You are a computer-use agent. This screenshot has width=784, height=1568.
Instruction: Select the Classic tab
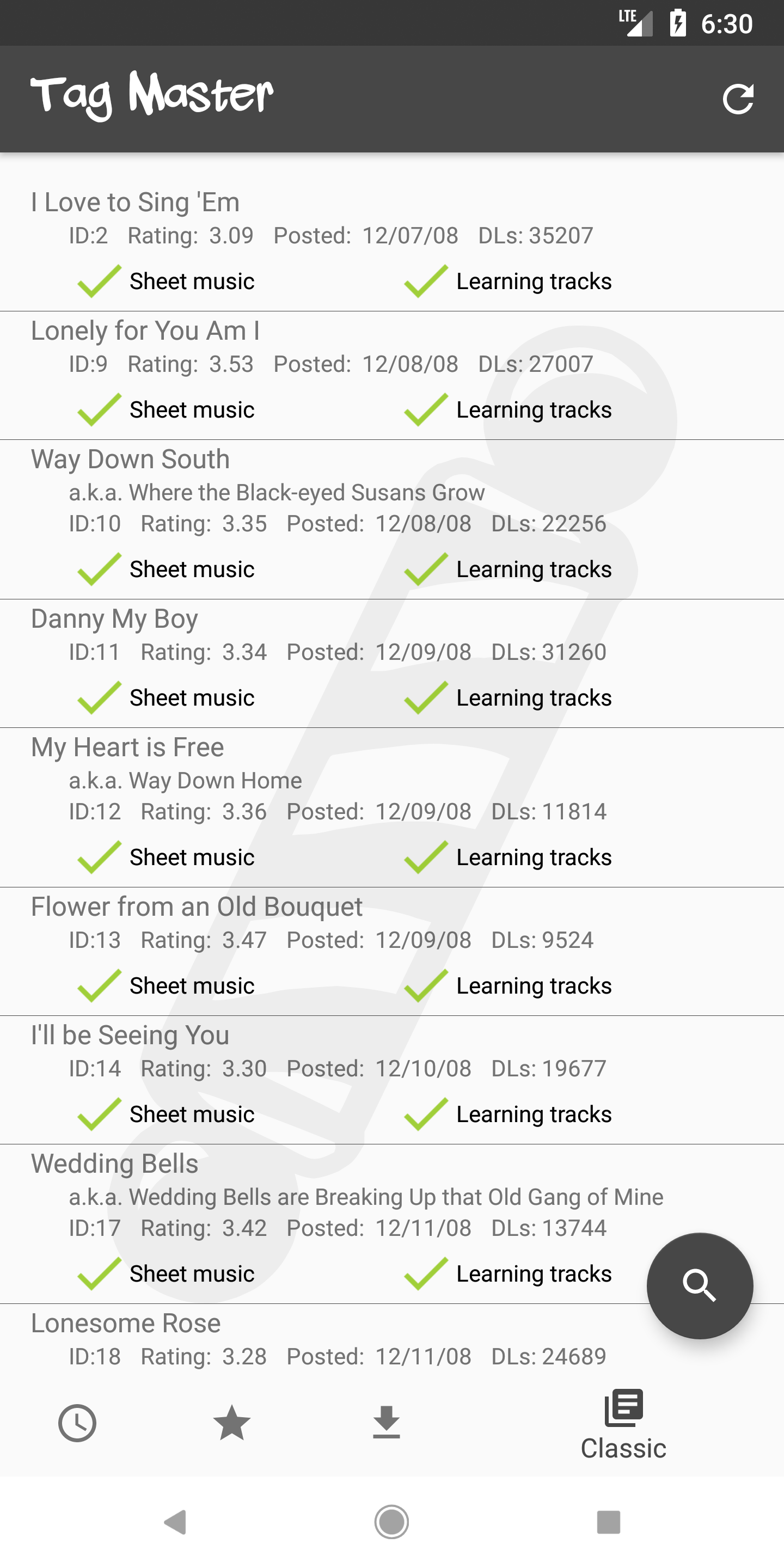[623, 1425]
